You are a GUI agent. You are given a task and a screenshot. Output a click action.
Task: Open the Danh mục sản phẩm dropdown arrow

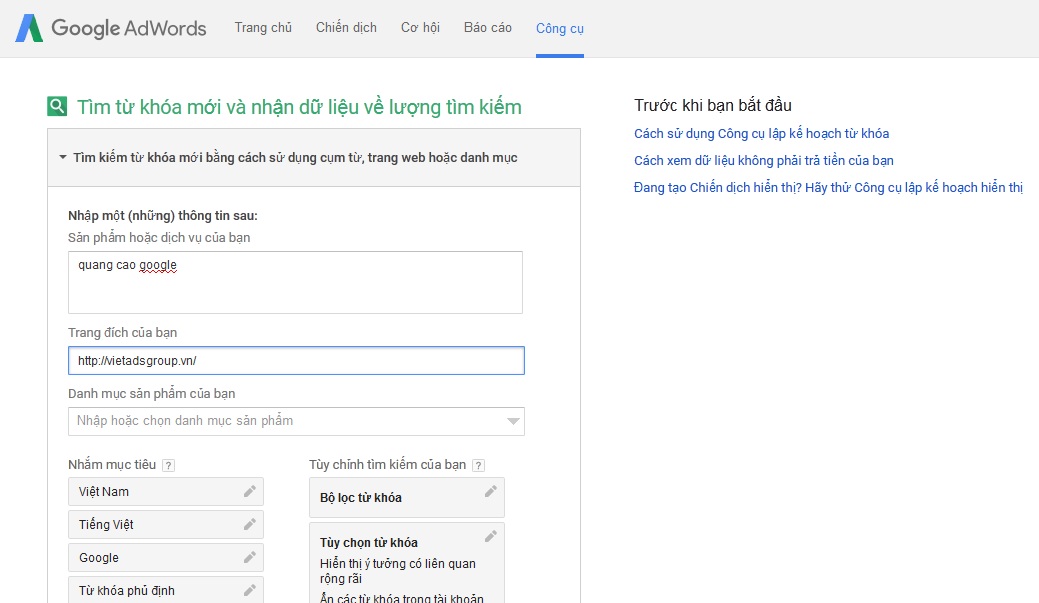513,421
